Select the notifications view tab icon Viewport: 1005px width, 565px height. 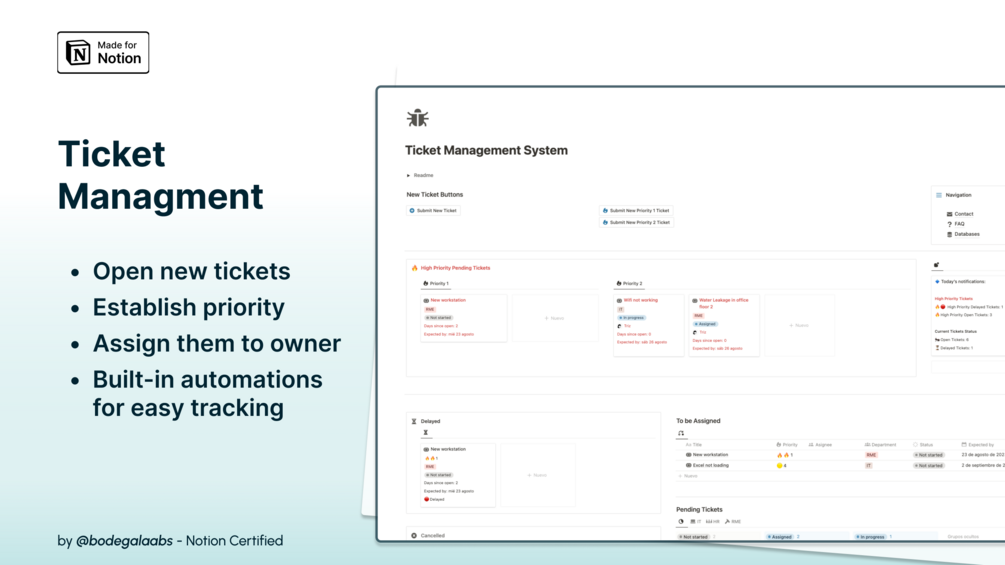pos(936,265)
